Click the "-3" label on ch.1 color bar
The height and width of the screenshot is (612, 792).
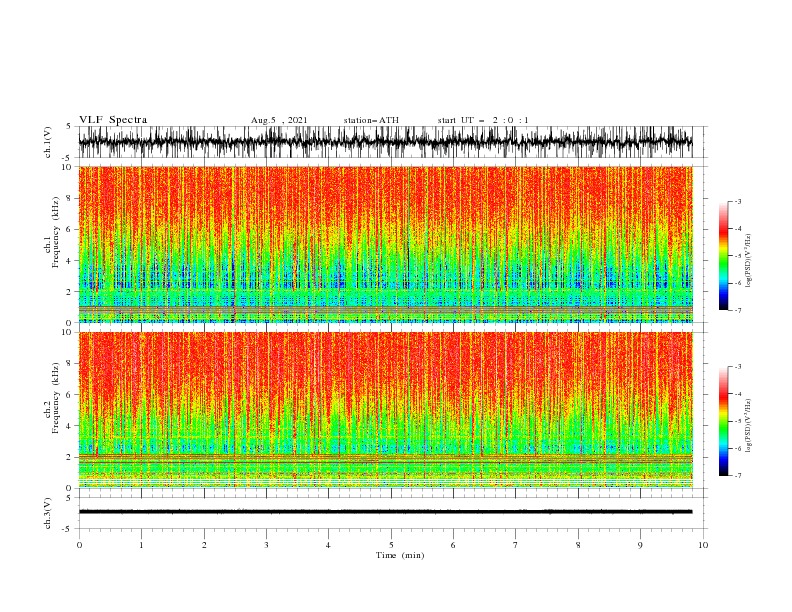pos(738,201)
